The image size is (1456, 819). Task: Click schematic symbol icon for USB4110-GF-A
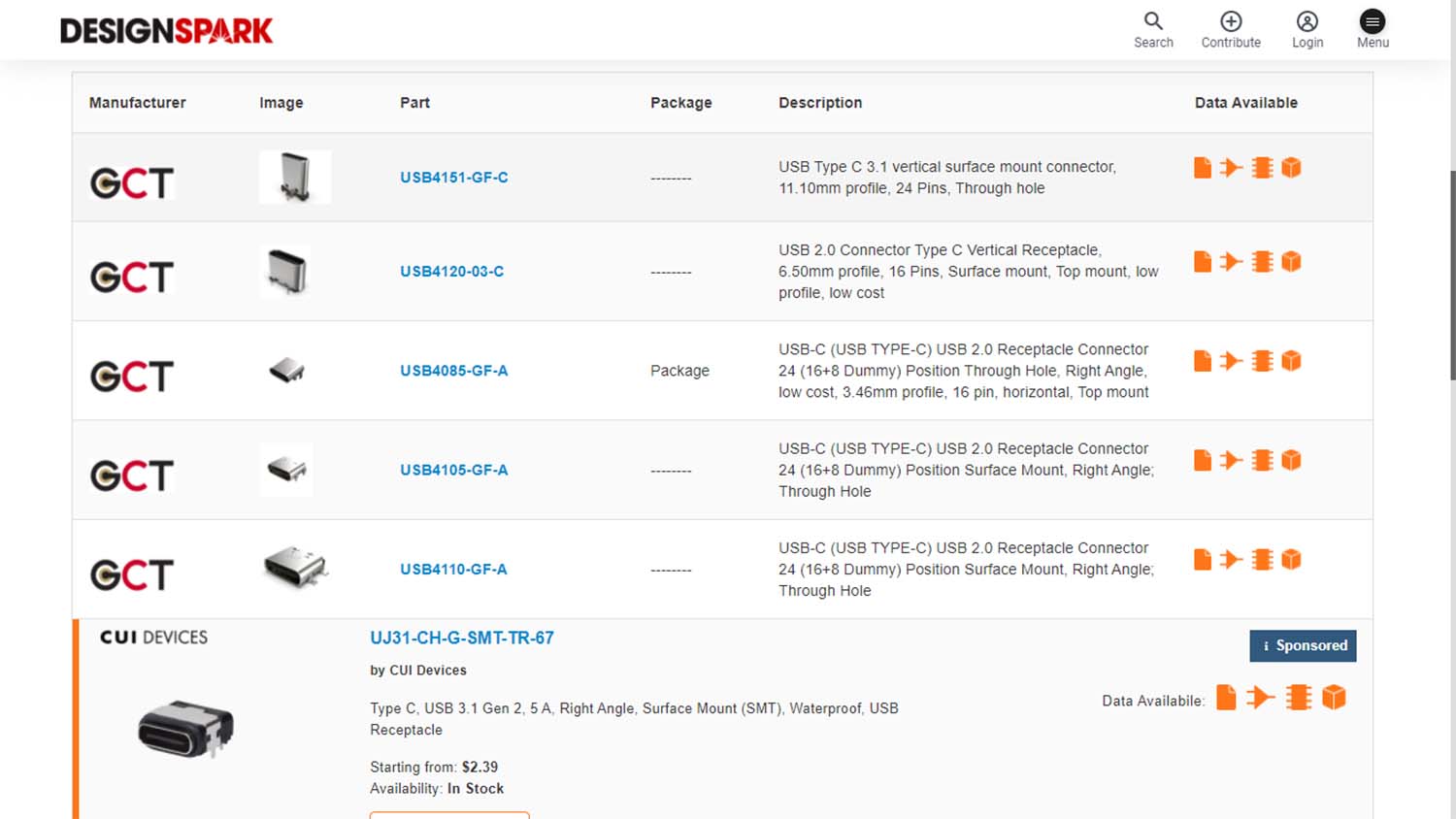click(1231, 560)
